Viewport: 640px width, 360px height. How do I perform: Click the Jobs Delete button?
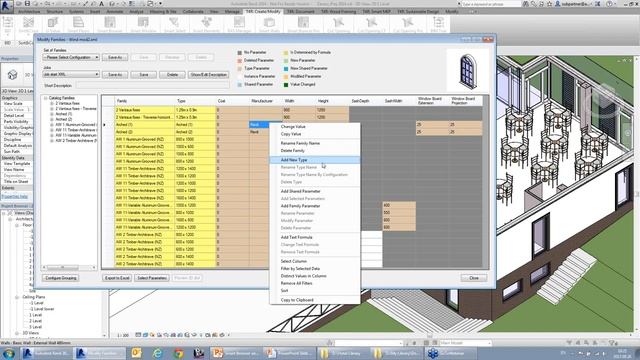(x=172, y=75)
